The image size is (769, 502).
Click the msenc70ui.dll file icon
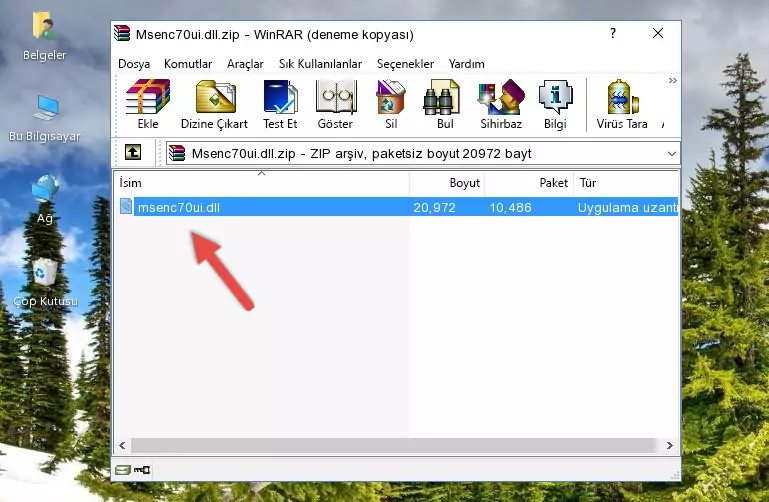[x=126, y=207]
